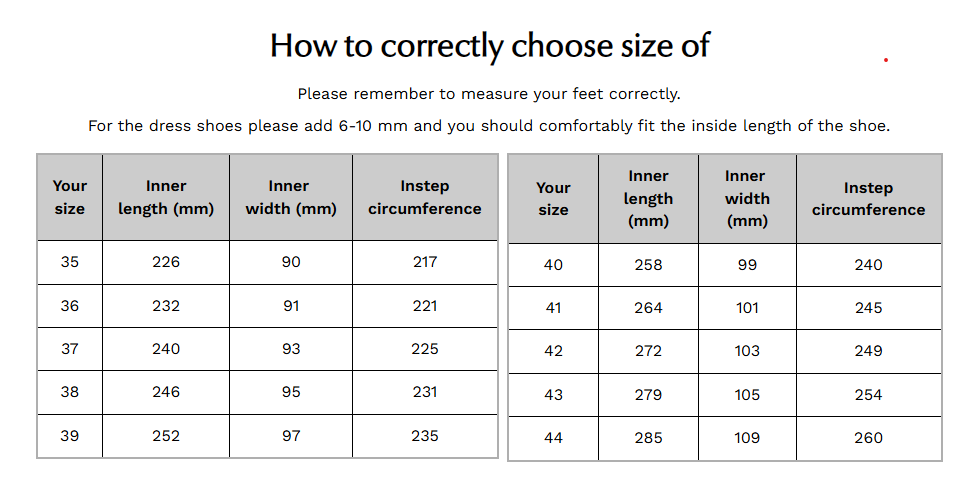Select inner length value 272
Viewport: 979px width, 489px height.
click(x=648, y=351)
